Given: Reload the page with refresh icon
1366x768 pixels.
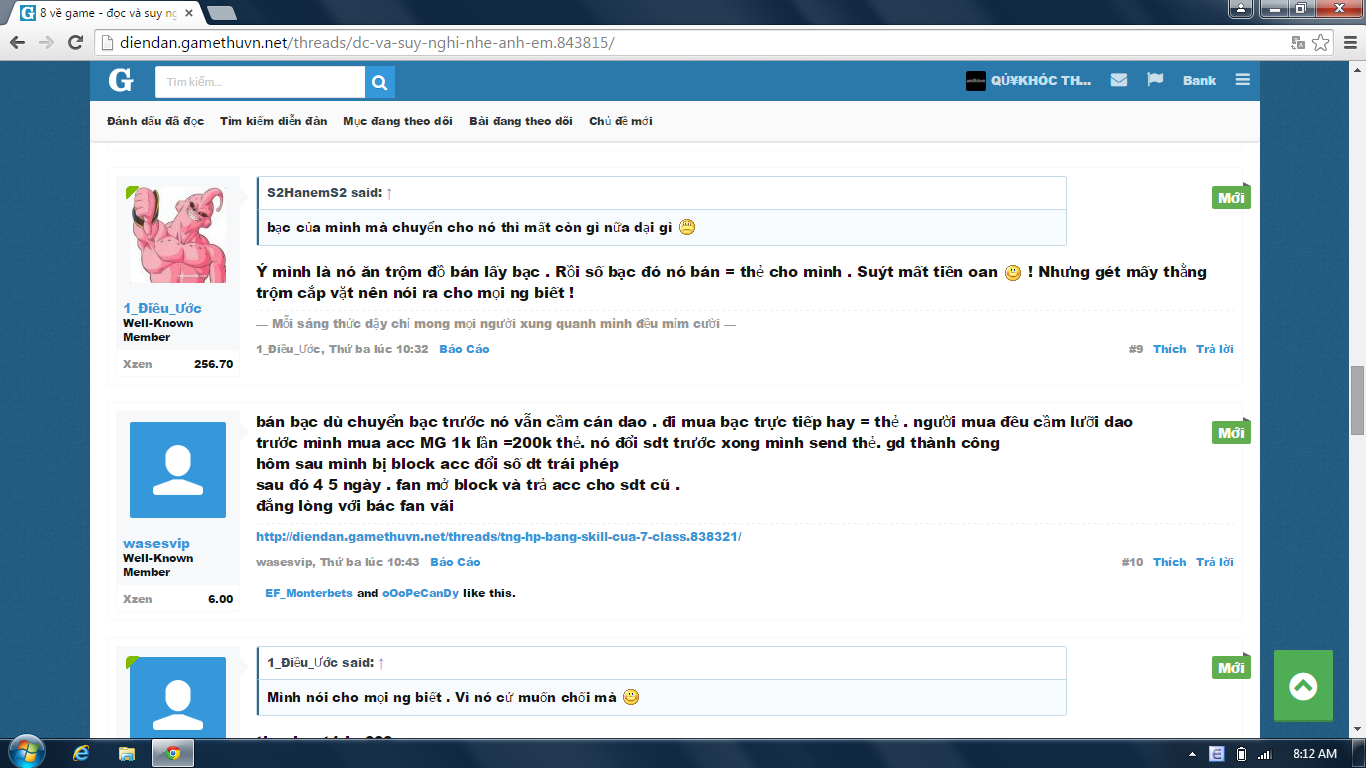Looking at the screenshot, I should pos(75,42).
